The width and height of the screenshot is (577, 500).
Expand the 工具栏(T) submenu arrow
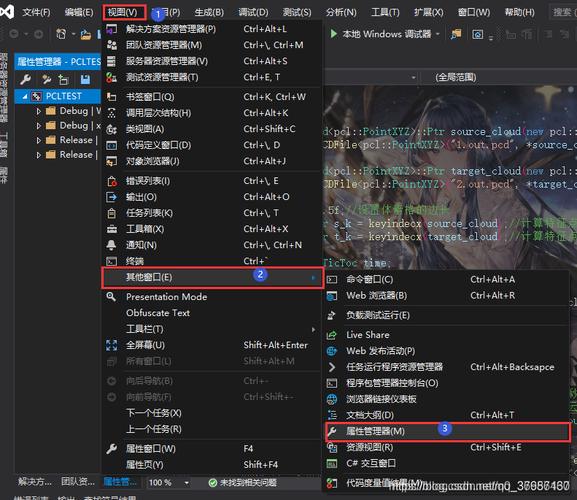314,329
